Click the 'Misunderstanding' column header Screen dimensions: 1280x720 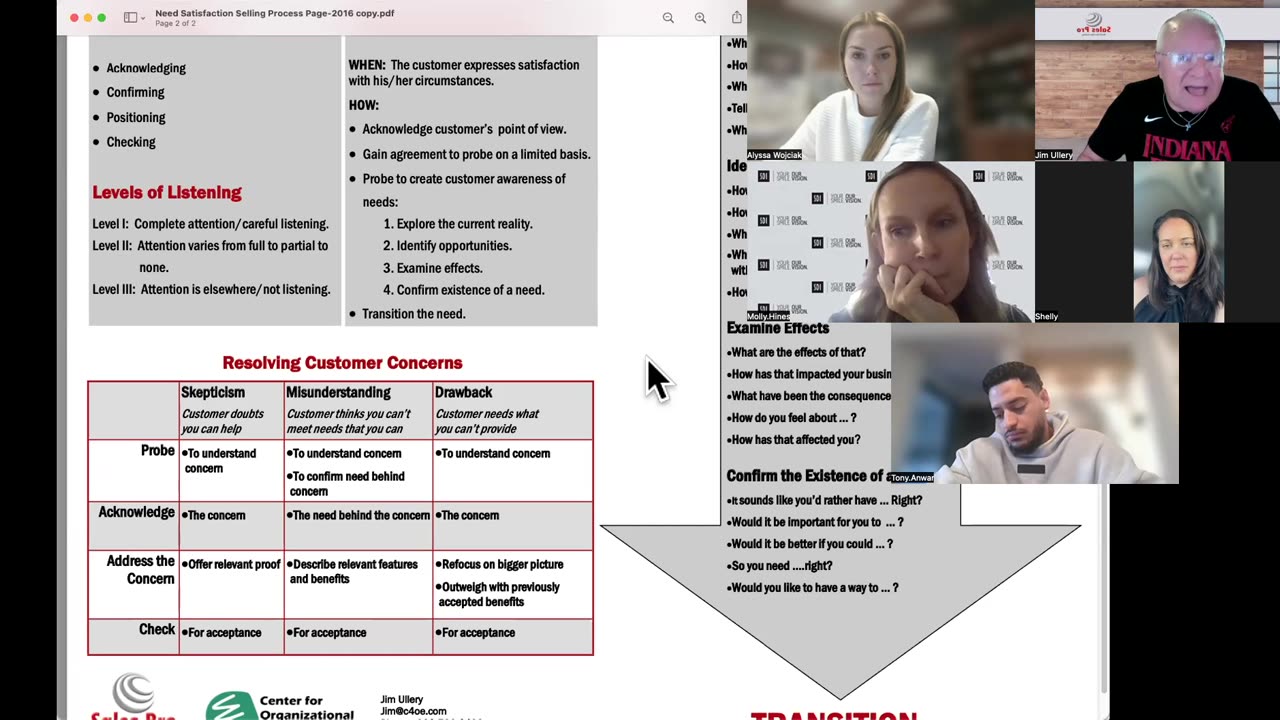click(338, 392)
